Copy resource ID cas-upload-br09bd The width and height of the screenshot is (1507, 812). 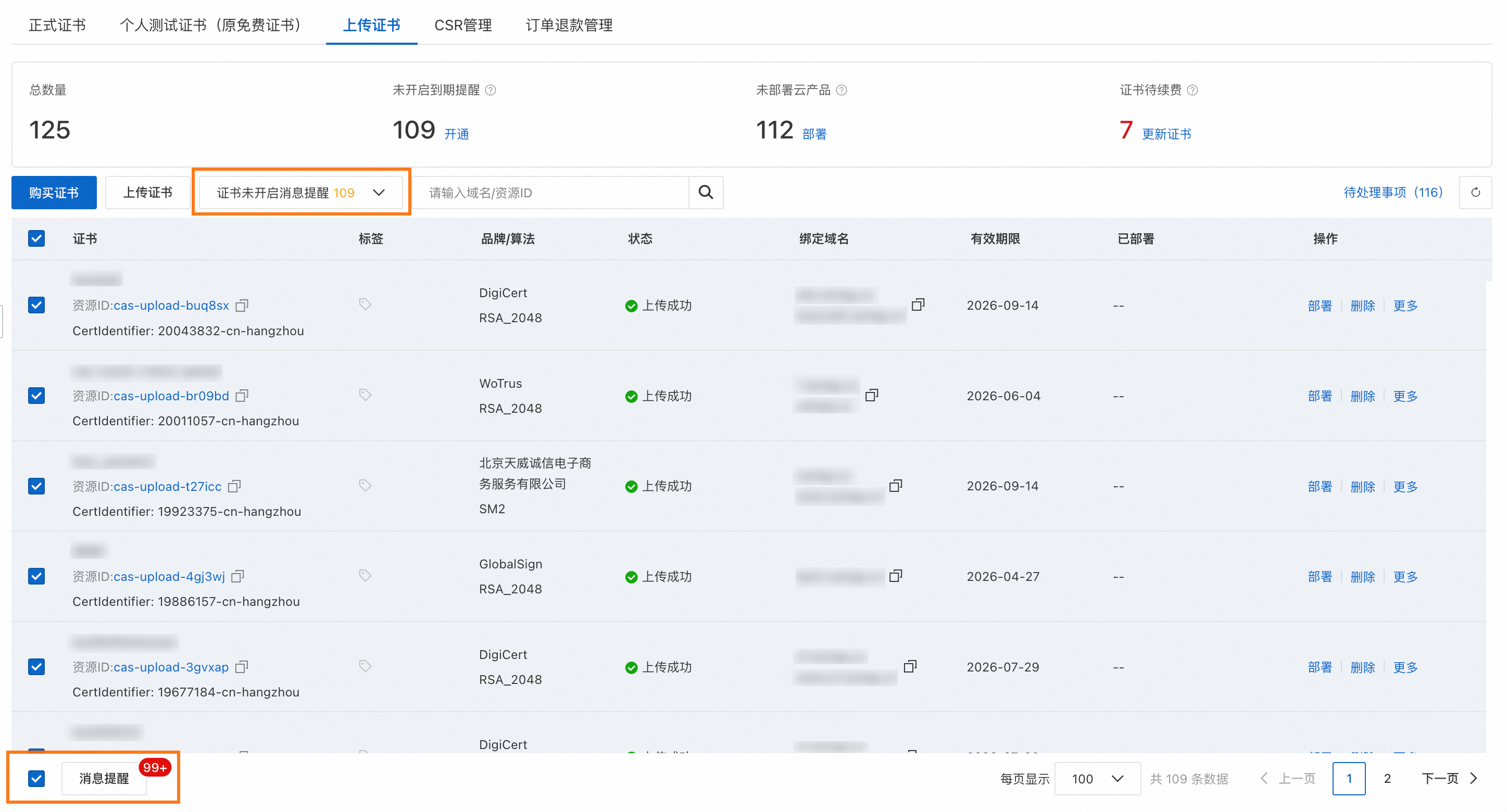coord(242,396)
